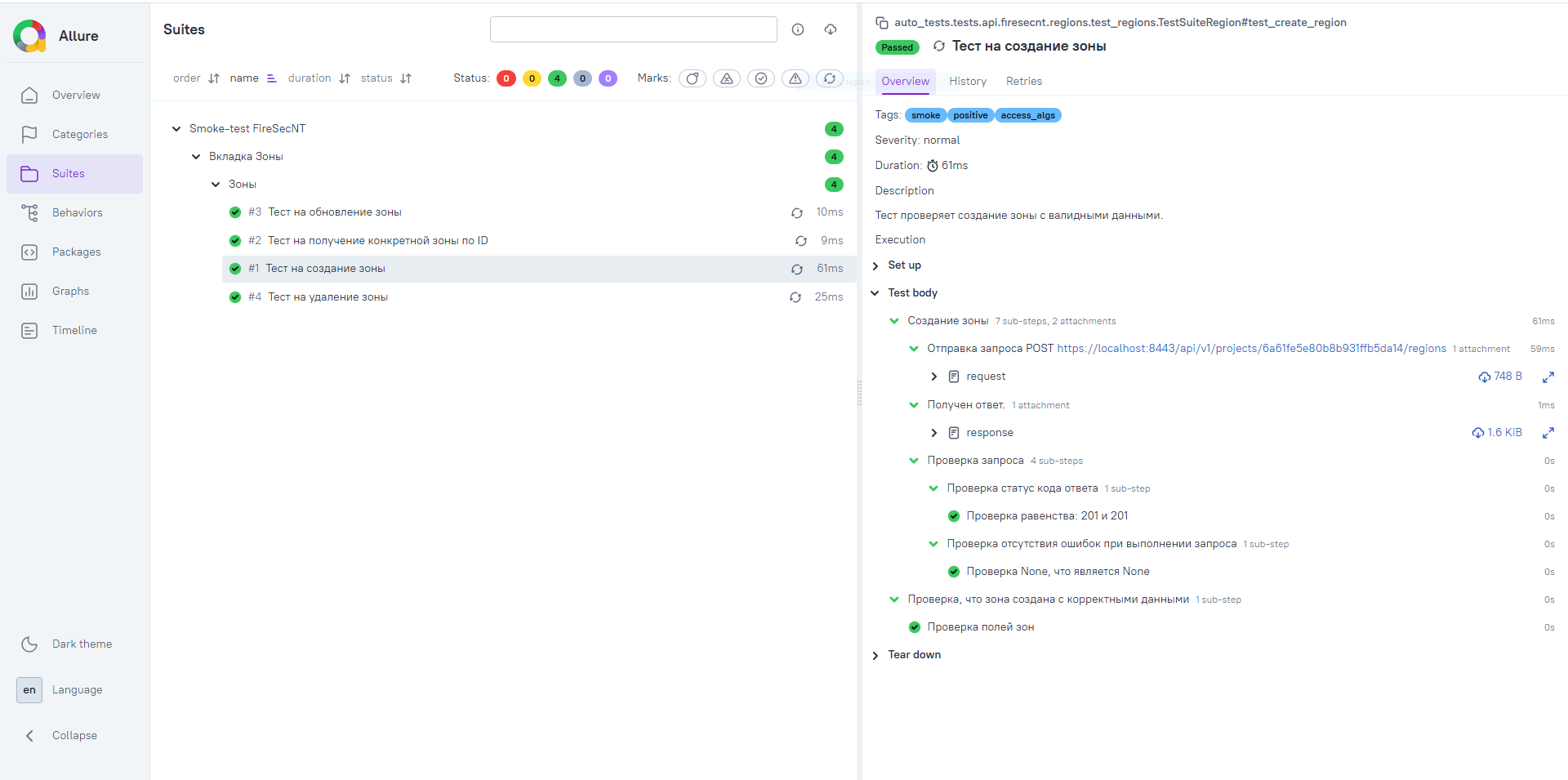Select the Overview tab in test details
This screenshot has width=1568, height=780.
pos(905,82)
